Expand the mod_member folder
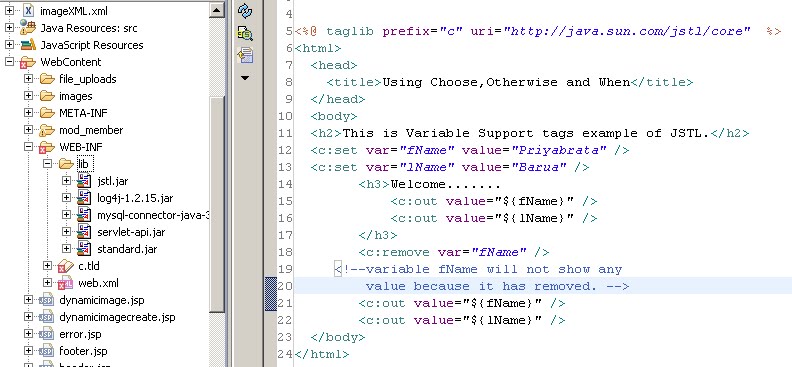Viewport: 792px width, 367px height. click(x=28, y=130)
